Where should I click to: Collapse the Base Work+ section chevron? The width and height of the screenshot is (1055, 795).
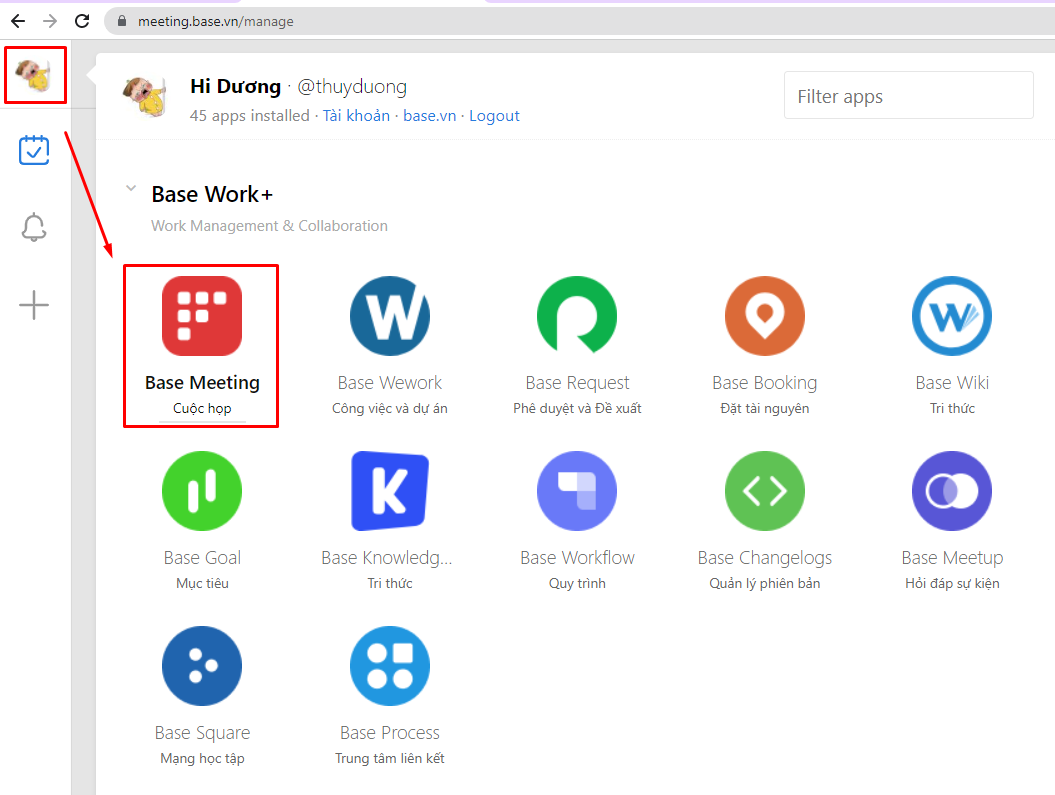tap(131, 188)
